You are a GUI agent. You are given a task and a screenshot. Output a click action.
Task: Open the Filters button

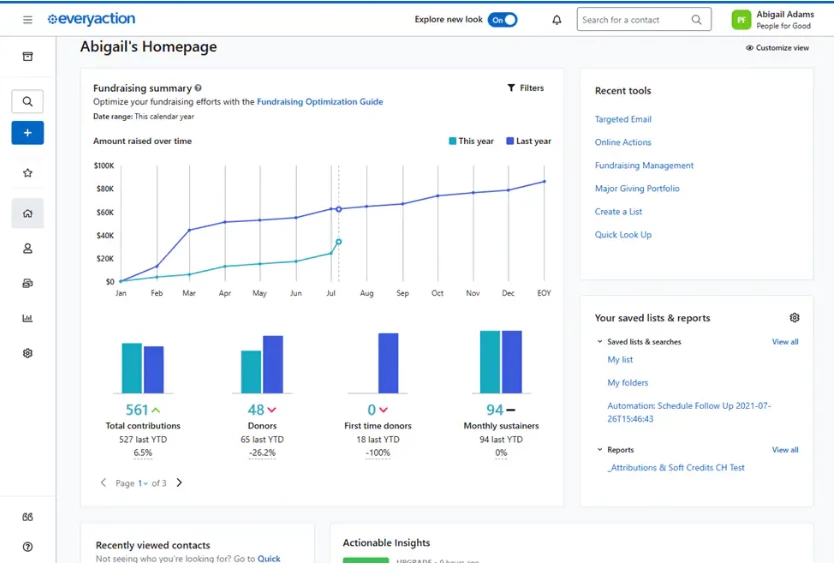point(525,88)
